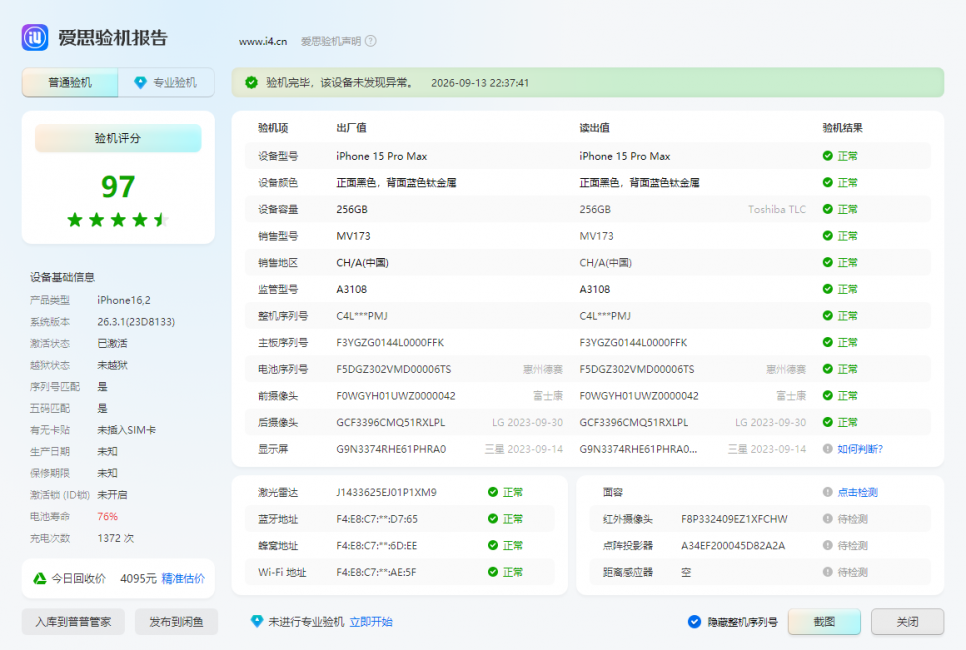The height and width of the screenshot is (650, 966).
Task: Open the 精准估价 link
Action: (183, 579)
